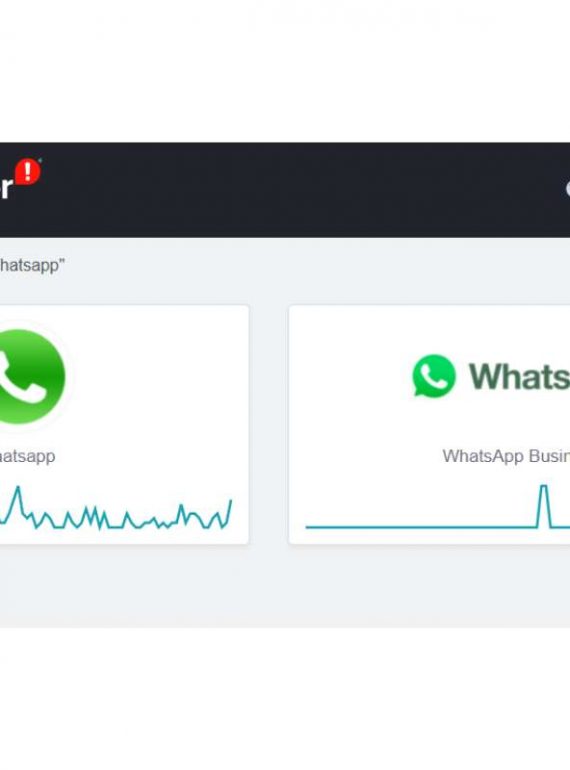Screen dimensions: 570x770
Task: Click the red exclamation mark logo badge
Action: point(27,172)
